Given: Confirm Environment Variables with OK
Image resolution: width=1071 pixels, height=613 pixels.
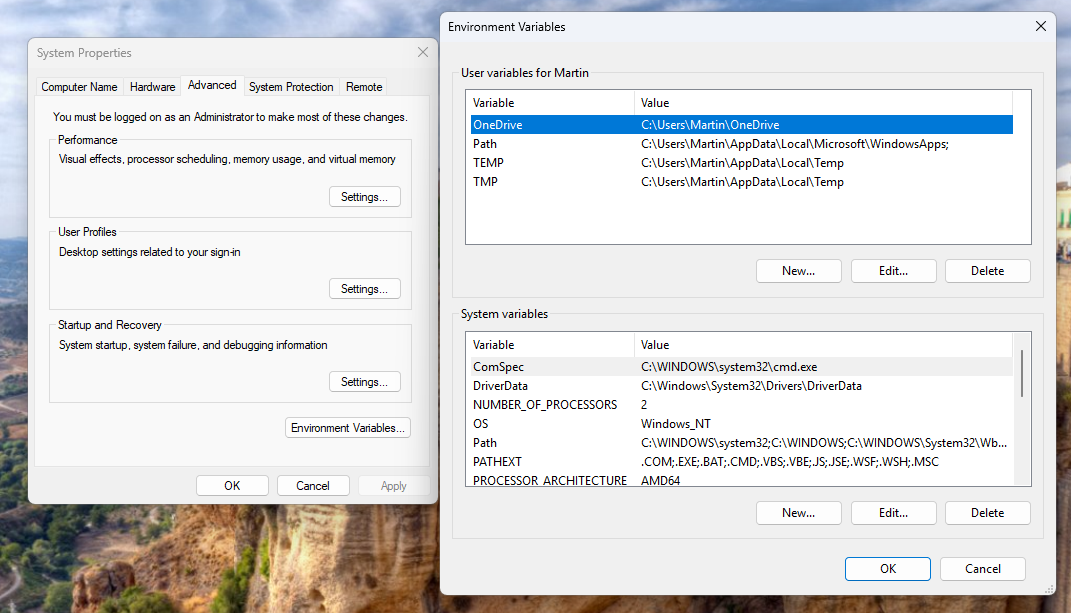Looking at the screenshot, I should (887, 569).
